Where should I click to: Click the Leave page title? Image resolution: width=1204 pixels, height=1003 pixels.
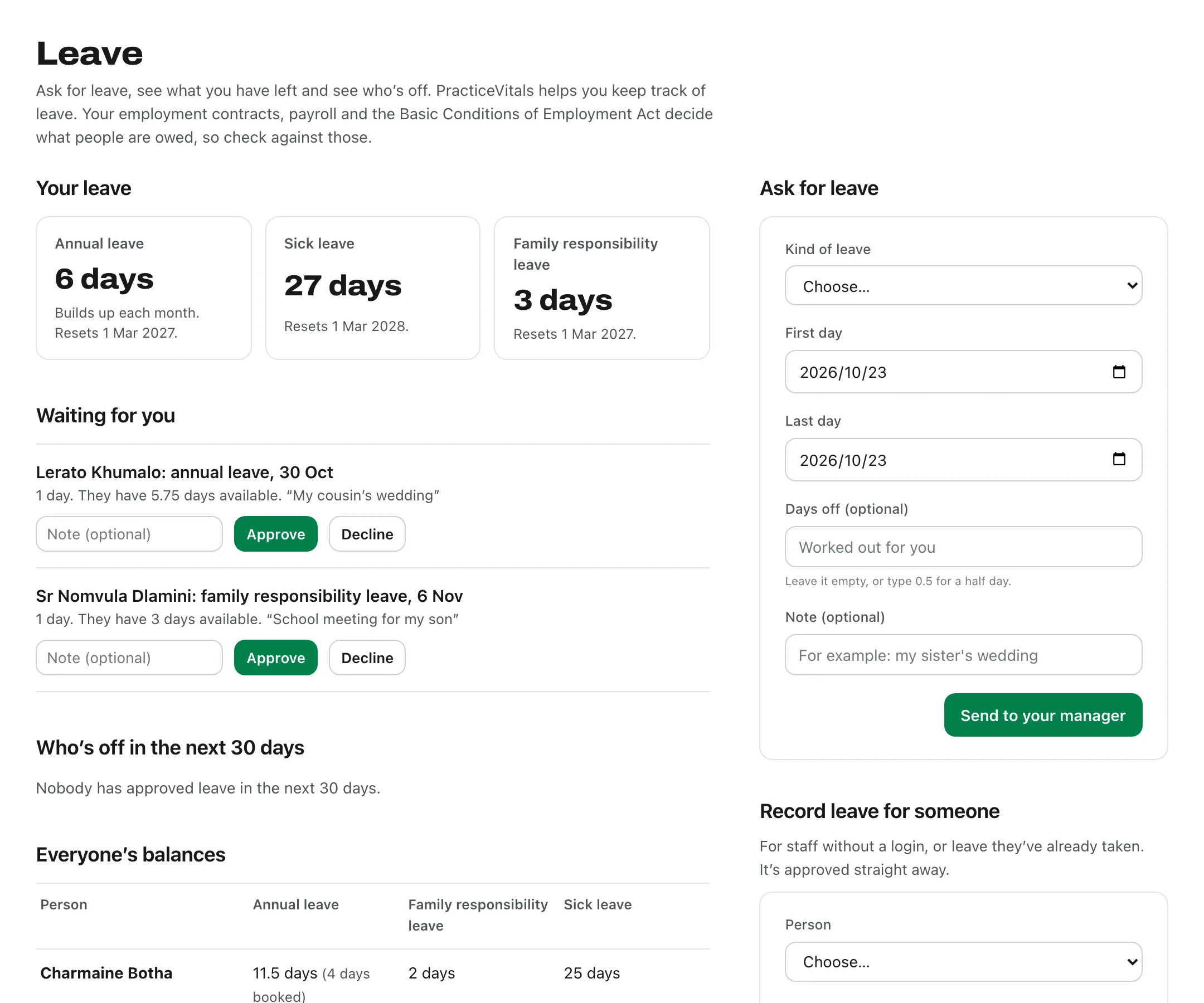[89, 54]
